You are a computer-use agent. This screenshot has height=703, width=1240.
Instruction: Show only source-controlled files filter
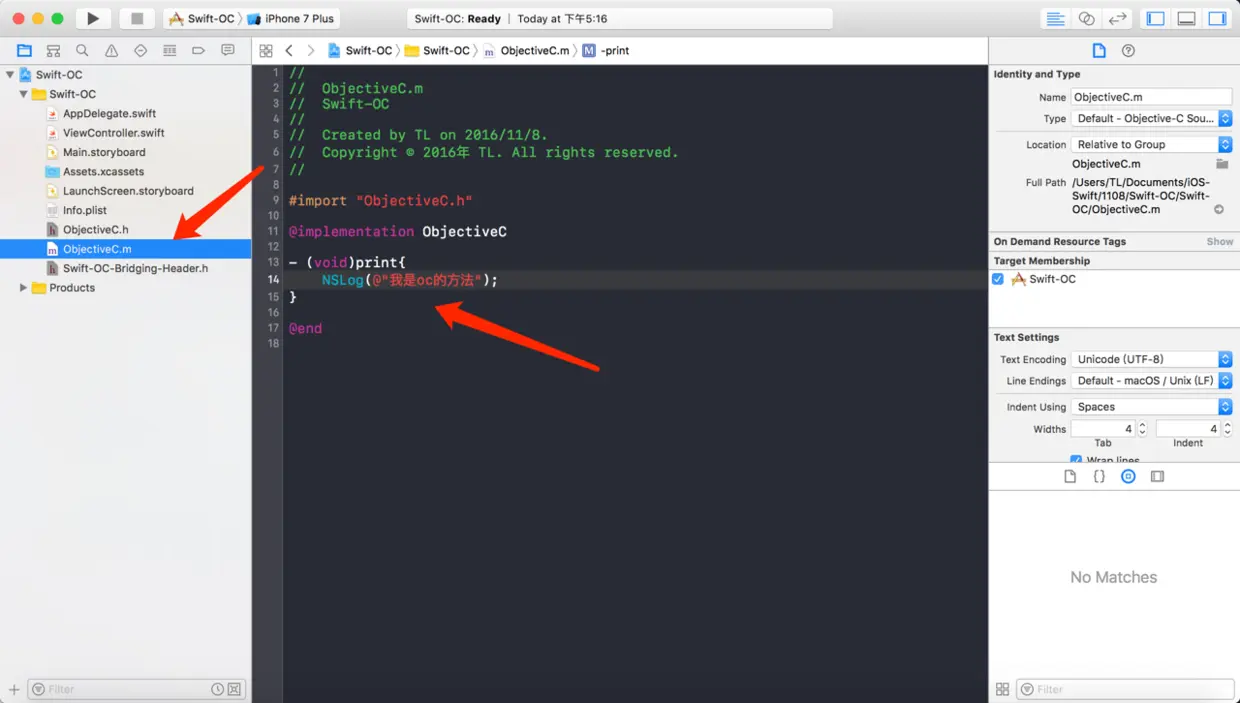pyautogui.click(x=234, y=689)
